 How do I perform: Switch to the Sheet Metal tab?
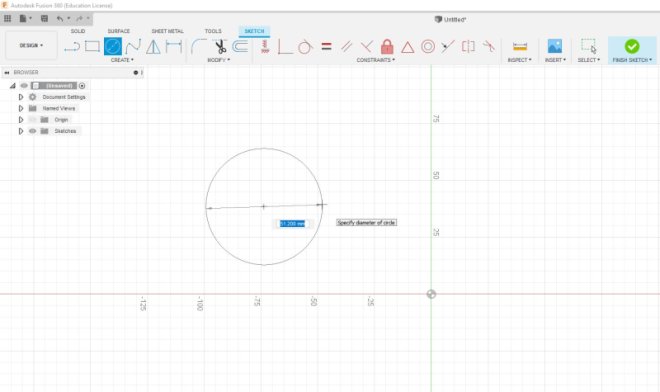click(168, 31)
